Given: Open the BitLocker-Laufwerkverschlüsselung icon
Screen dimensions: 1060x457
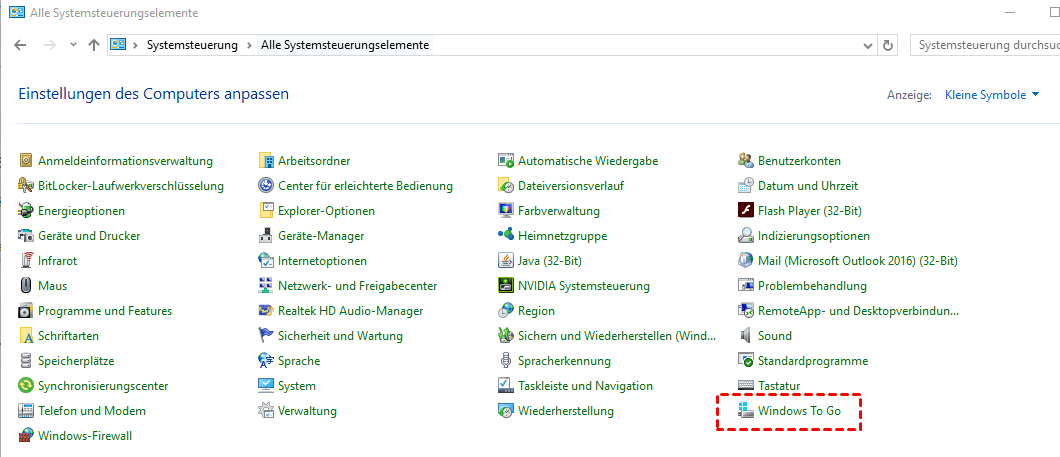Looking at the screenshot, I should pyautogui.click(x=27, y=186).
